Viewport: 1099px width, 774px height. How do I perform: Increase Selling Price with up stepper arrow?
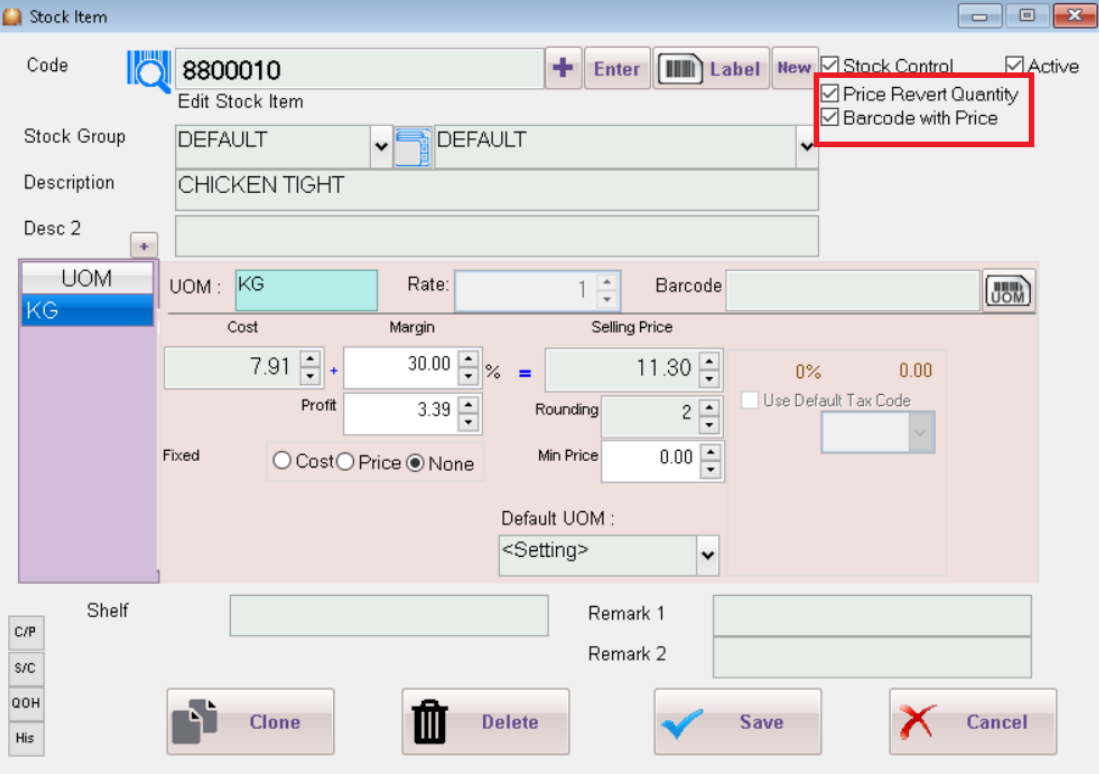pyautogui.click(x=710, y=360)
